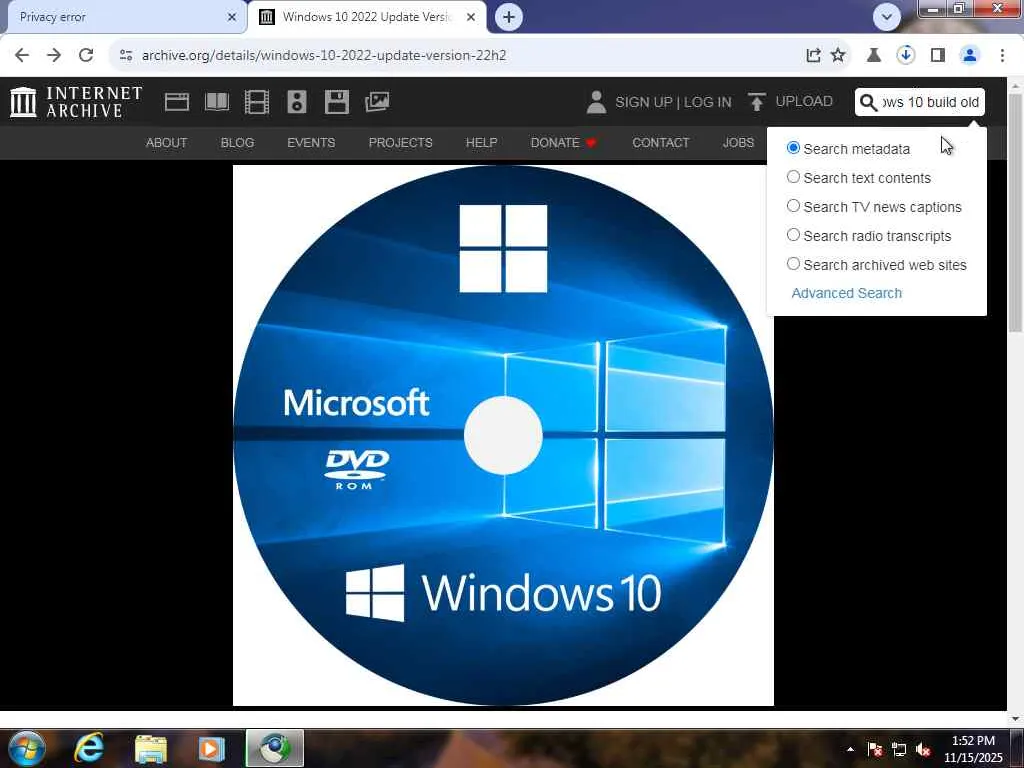Show hidden tray icons arrow
The image size is (1024, 768).
(850, 749)
